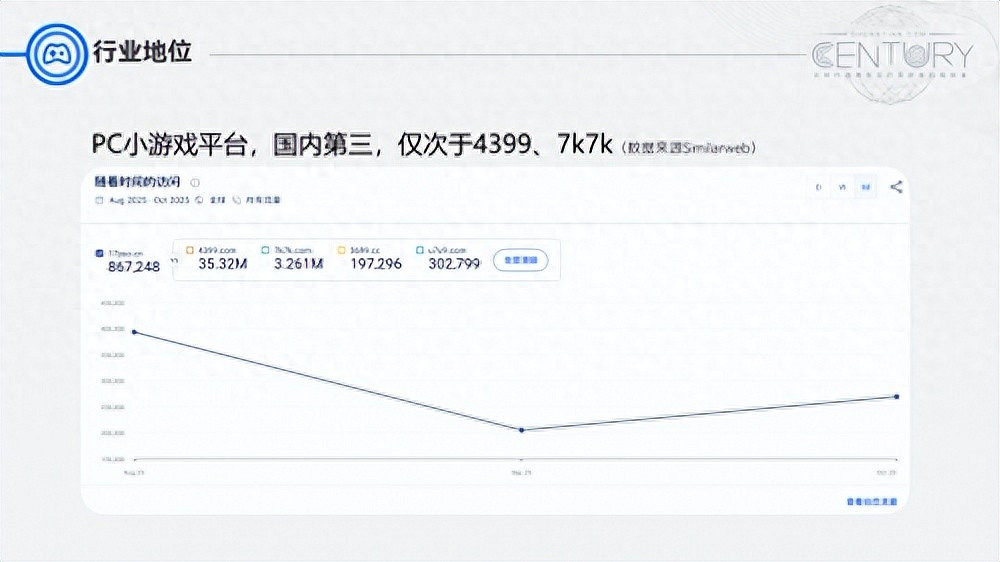
Task: Click the October data point on the line
Action: 897,397
